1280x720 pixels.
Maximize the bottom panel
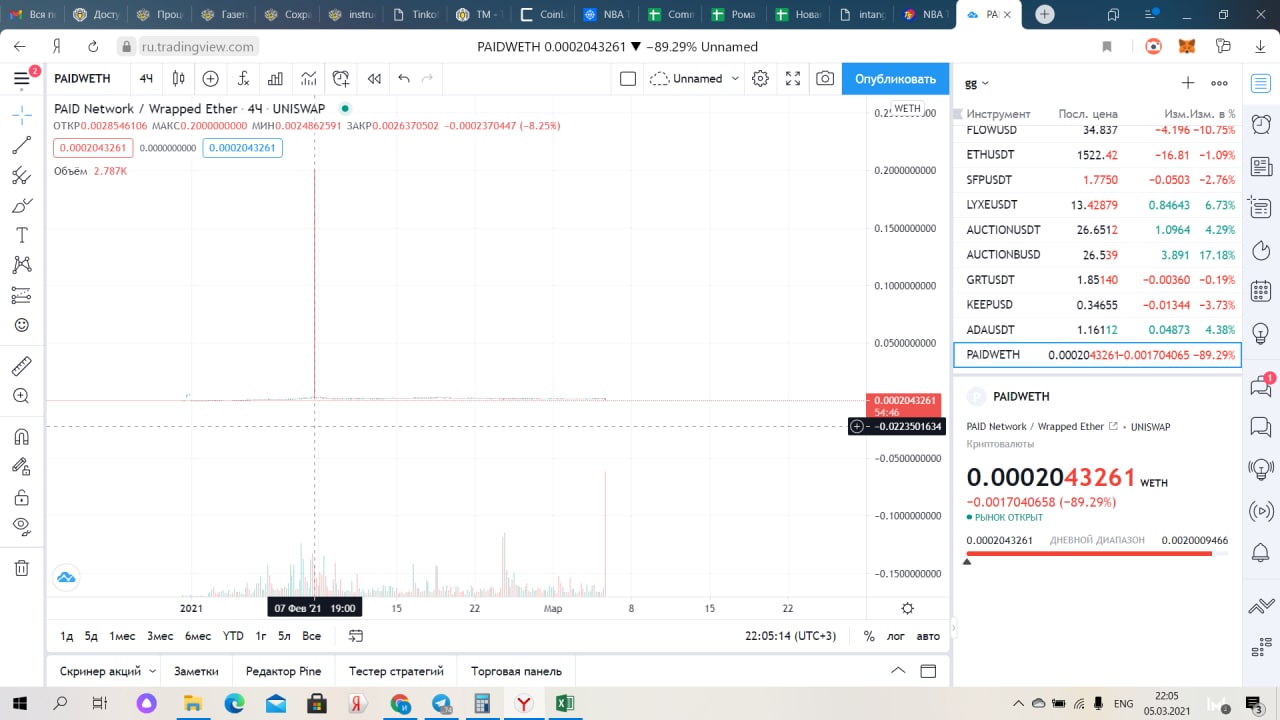(x=928, y=671)
